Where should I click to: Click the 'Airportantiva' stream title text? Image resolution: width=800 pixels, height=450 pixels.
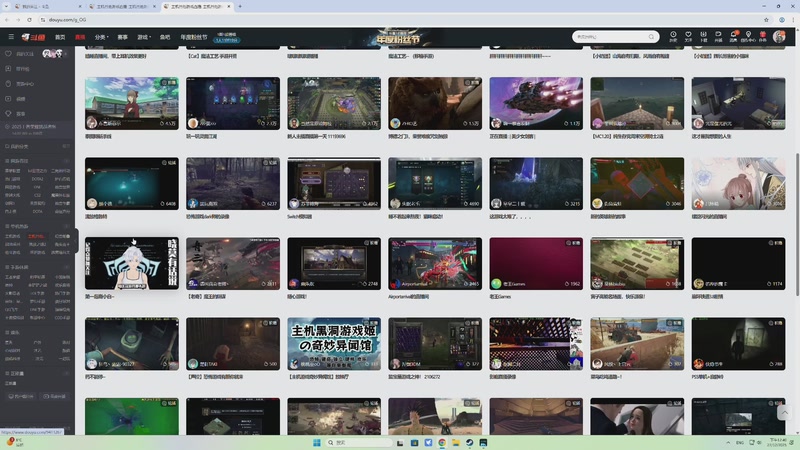coord(408,296)
